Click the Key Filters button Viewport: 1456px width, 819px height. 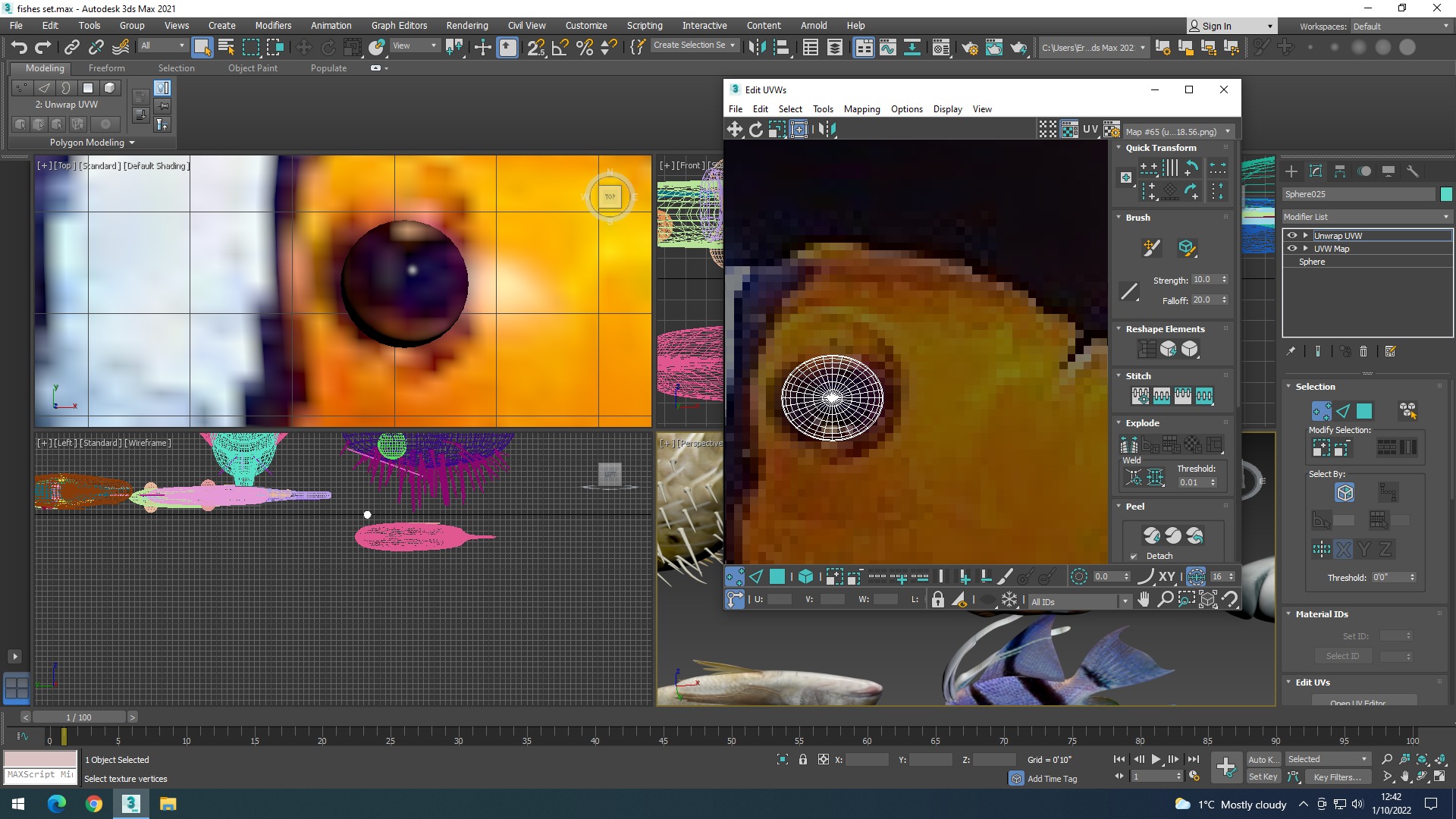(x=1337, y=777)
